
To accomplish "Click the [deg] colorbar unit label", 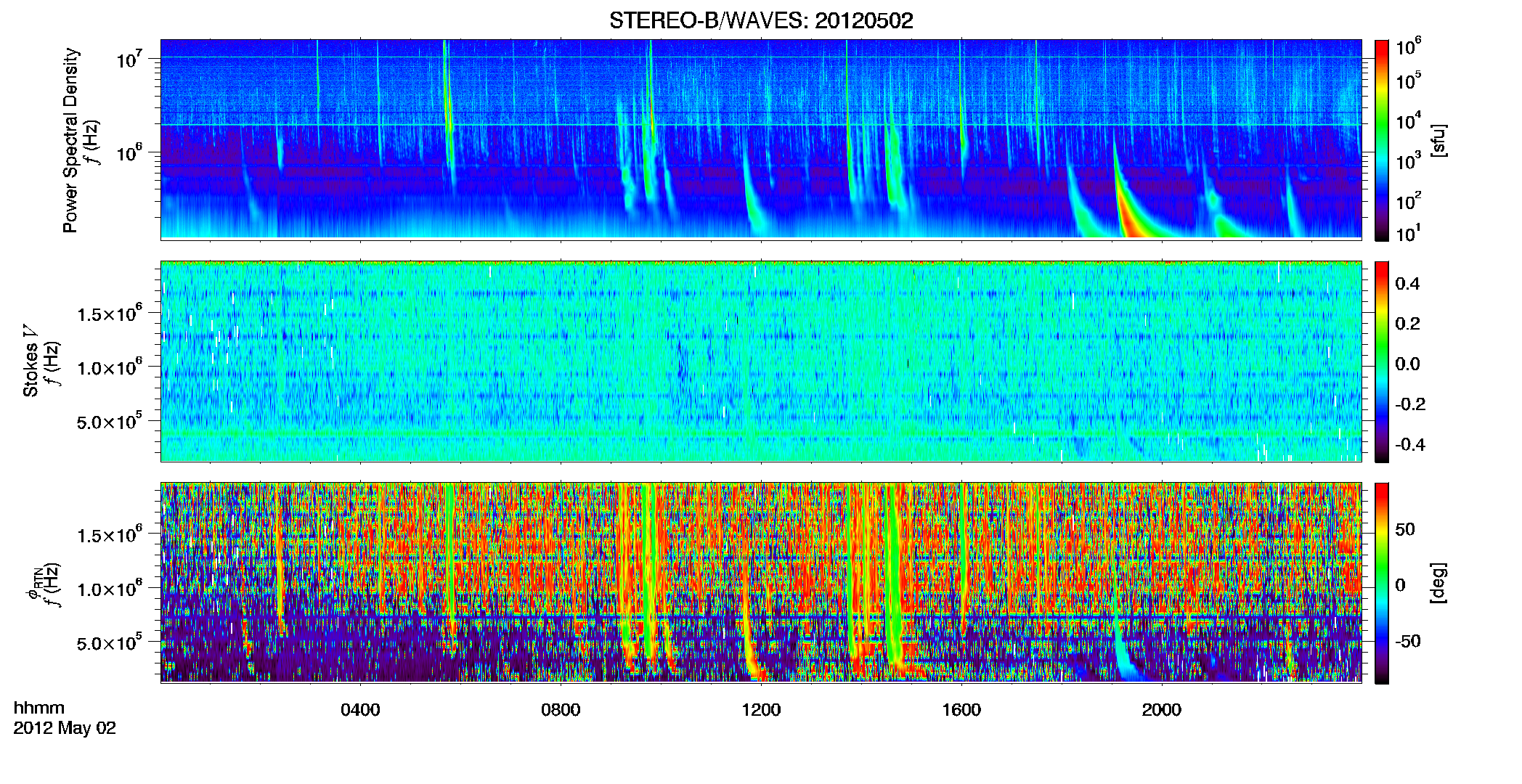I will (1439, 583).
